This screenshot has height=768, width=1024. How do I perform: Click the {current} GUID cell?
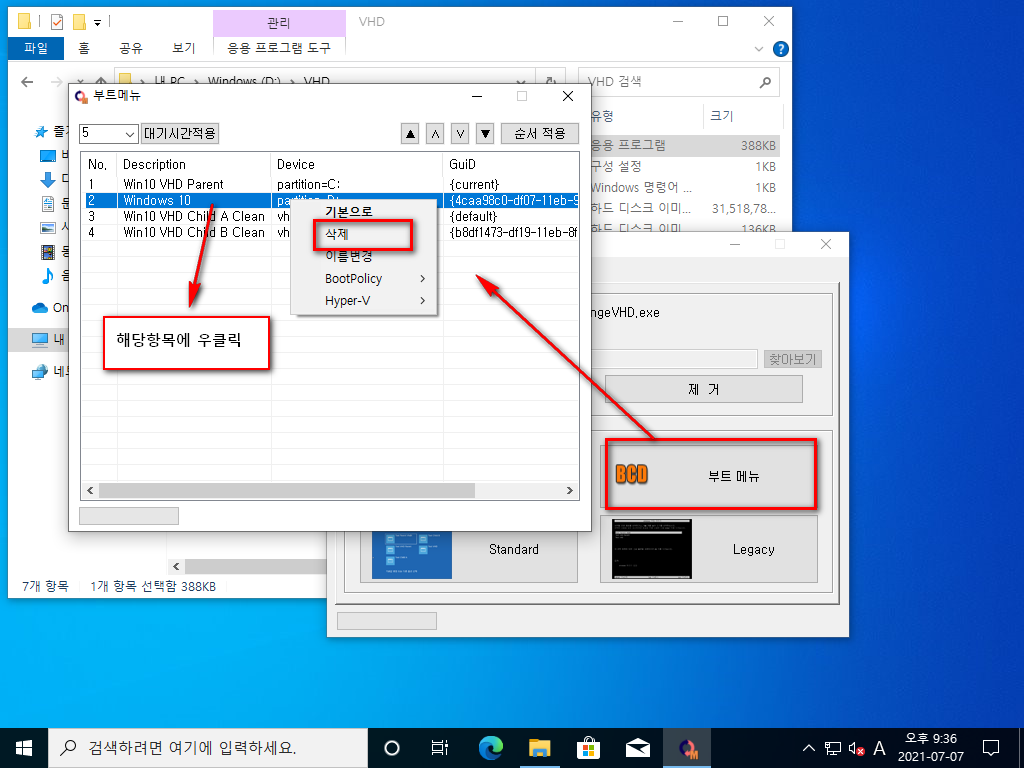click(x=474, y=184)
